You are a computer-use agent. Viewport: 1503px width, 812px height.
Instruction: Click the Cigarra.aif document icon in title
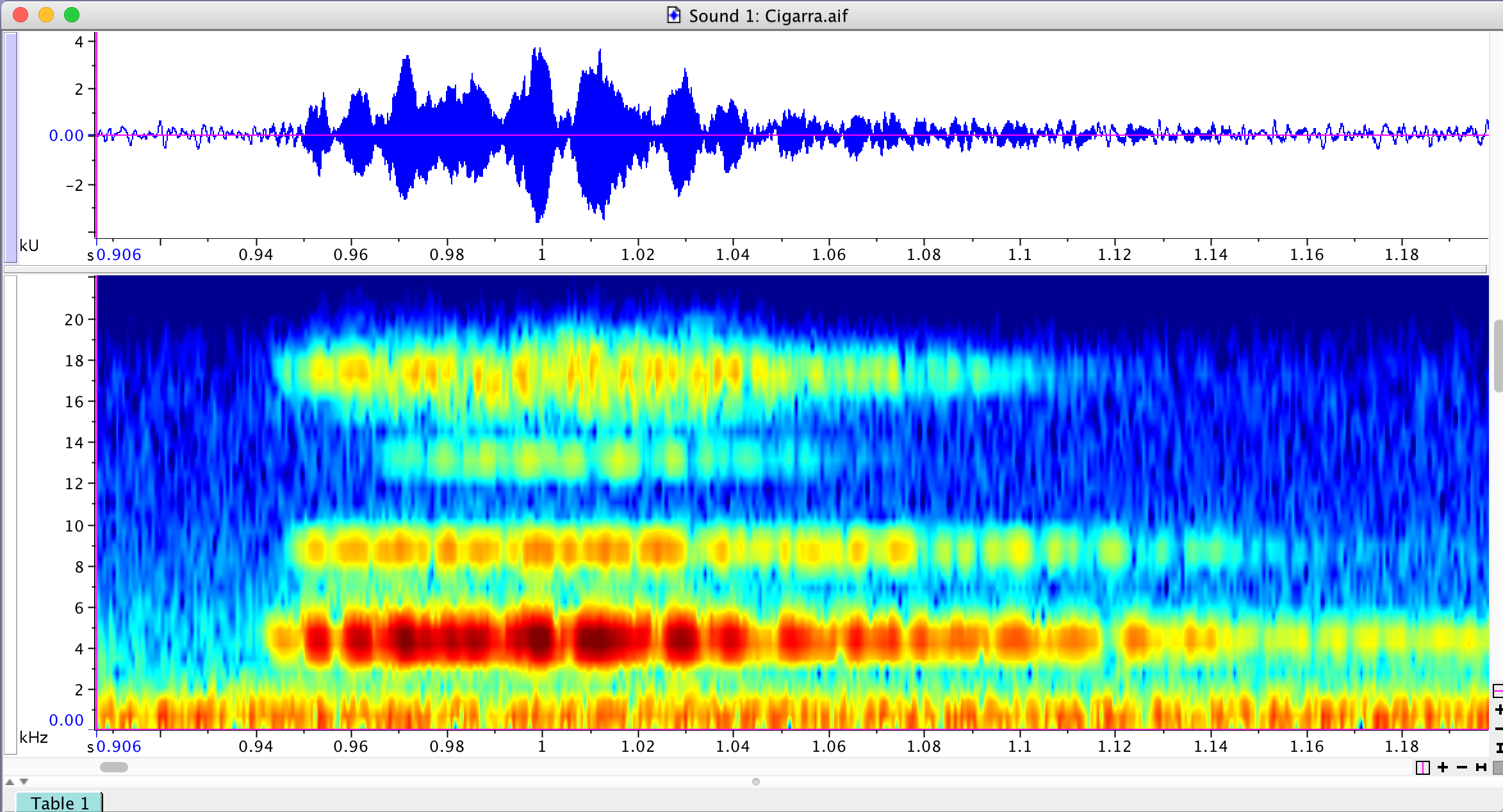(673, 15)
